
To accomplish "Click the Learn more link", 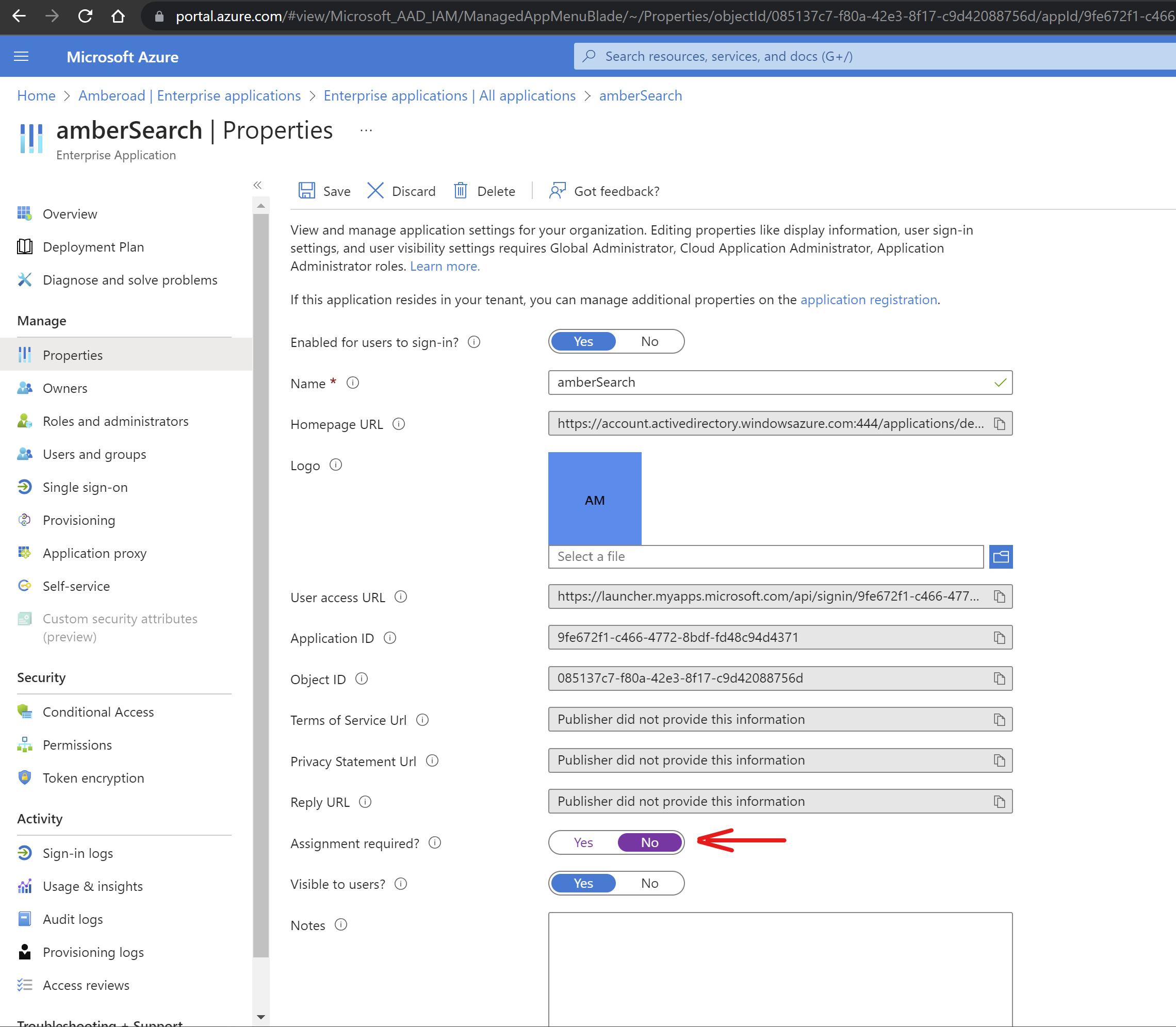I will point(445,267).
